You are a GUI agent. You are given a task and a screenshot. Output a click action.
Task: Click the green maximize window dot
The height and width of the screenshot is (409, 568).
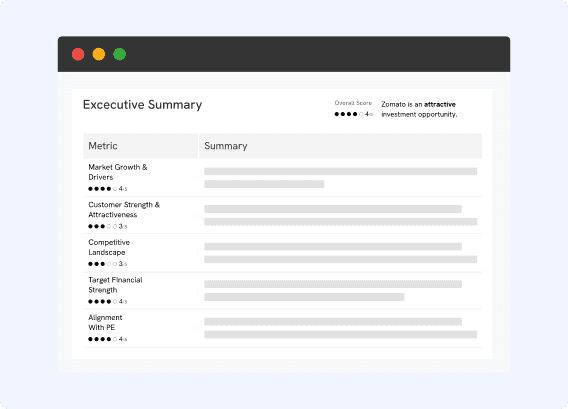pyautogui.click(x=120, y=54)
